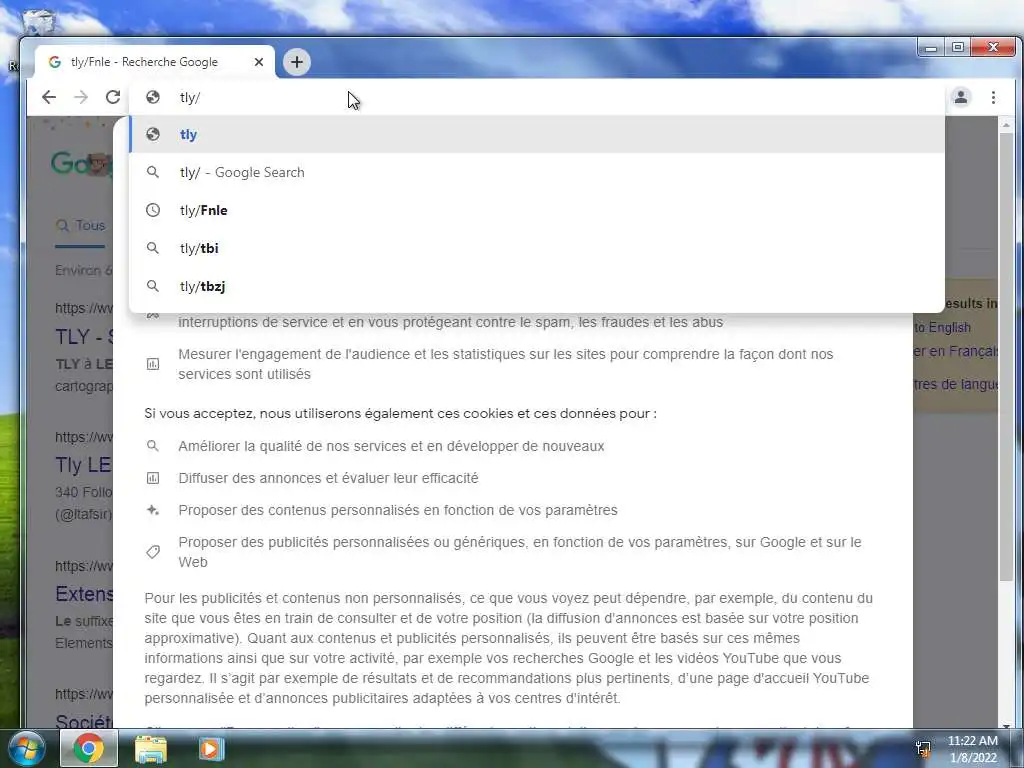Click tag icon beside 'Proposer des publicités'
The height and width of the screenshot is (768, 1024).
153,552
